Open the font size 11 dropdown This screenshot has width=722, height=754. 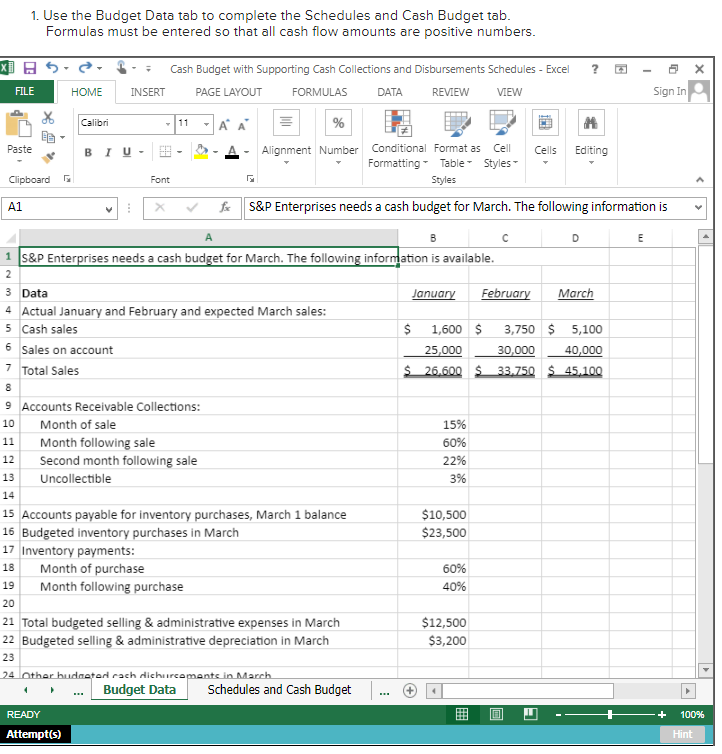point(206,124)
